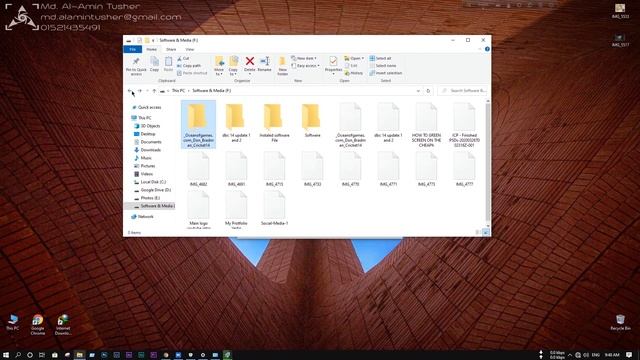Open address bar history dropdown
Image resolution: width=640 pixels, height=360 pixels.
pos(418,91)
